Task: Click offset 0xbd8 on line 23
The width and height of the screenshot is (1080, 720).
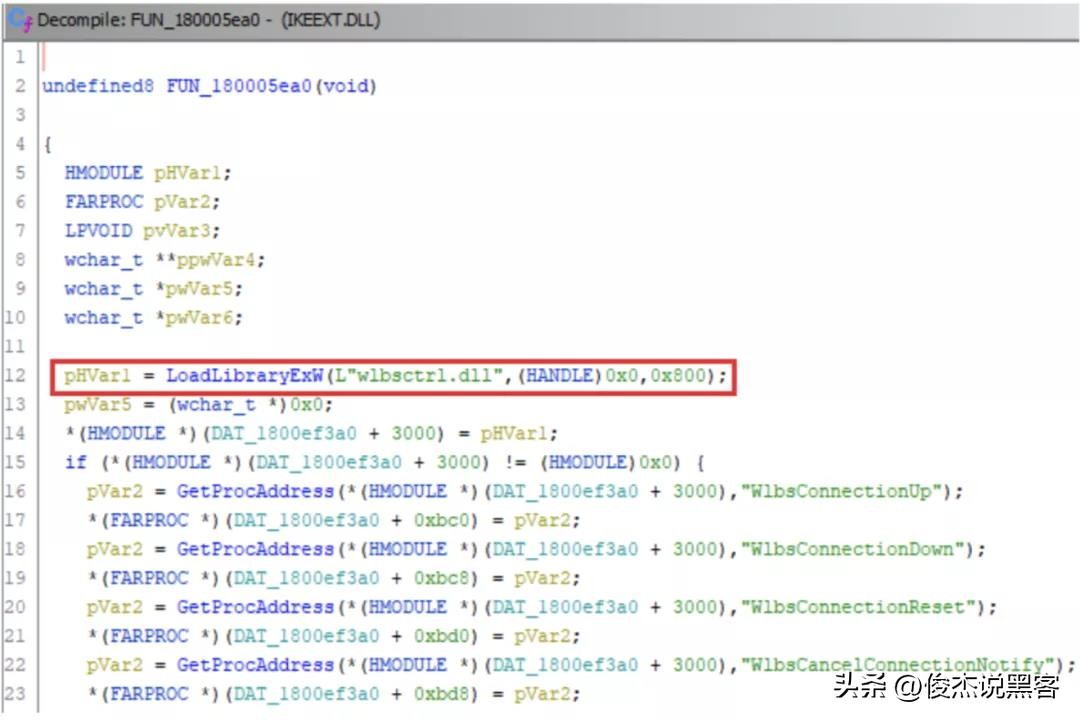Action: pos(441,694)
